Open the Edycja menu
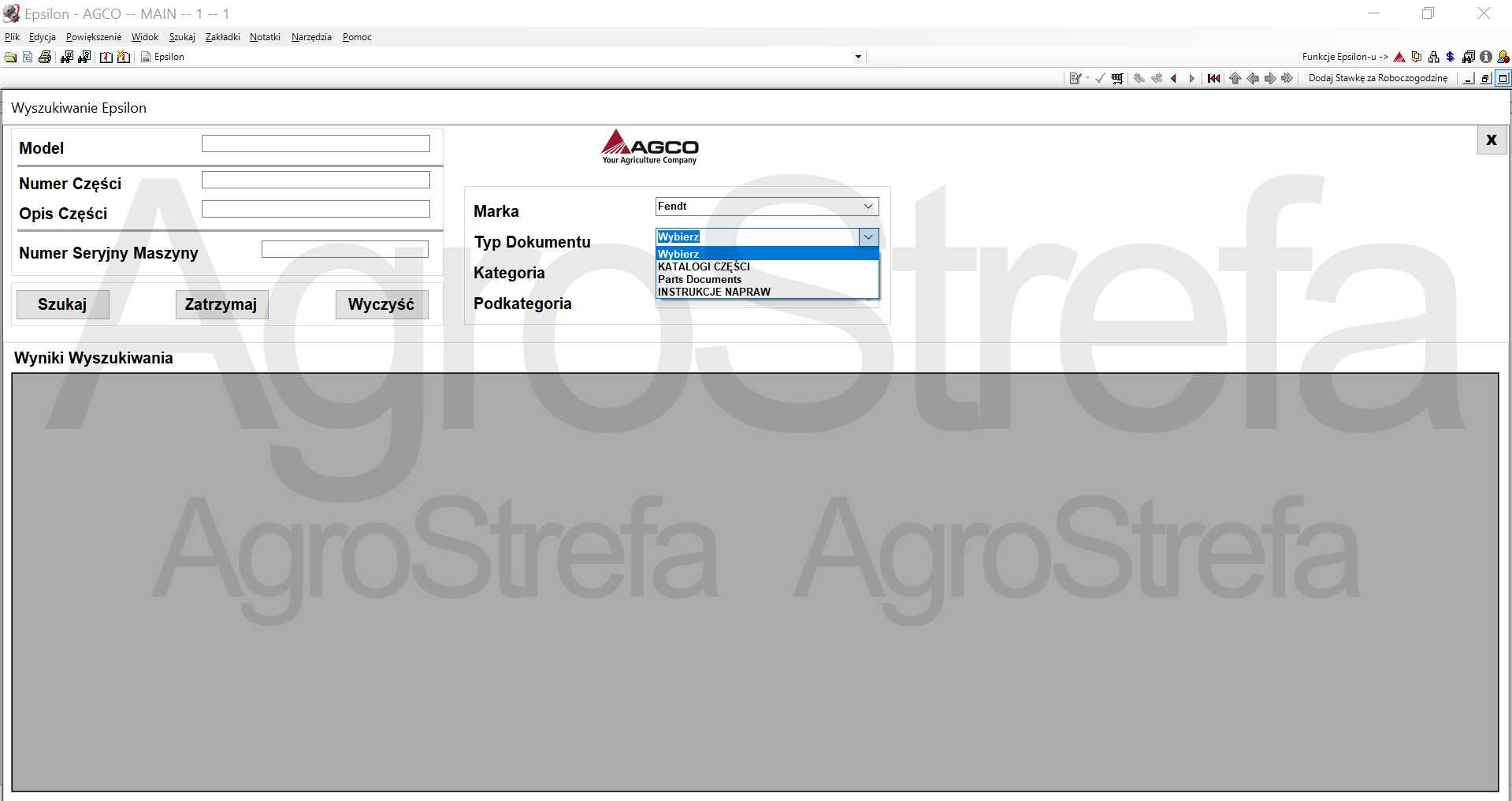1512x801 pixels. click(43, 37)
